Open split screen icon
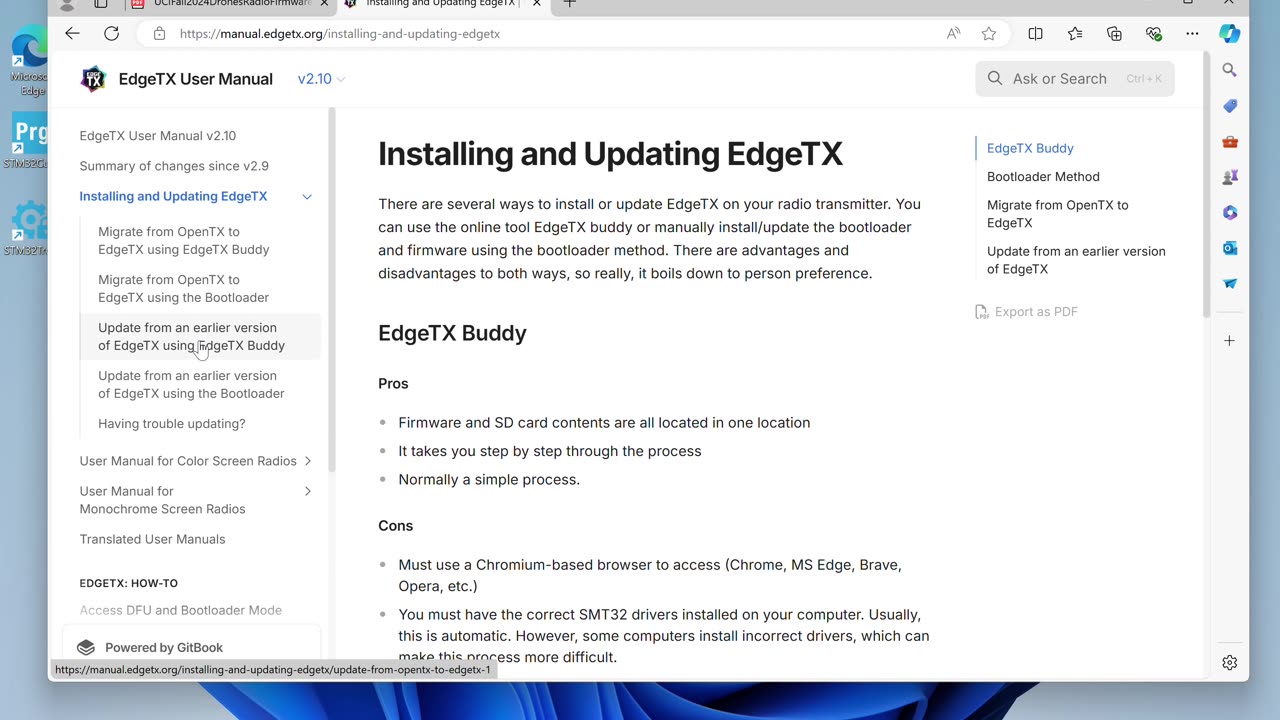 [1035, 33]
